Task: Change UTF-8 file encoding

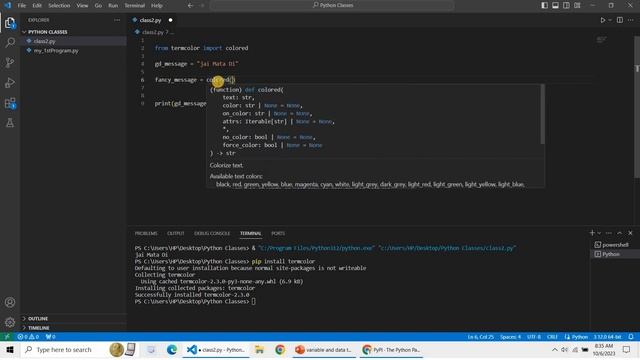Action: point(533,337)
